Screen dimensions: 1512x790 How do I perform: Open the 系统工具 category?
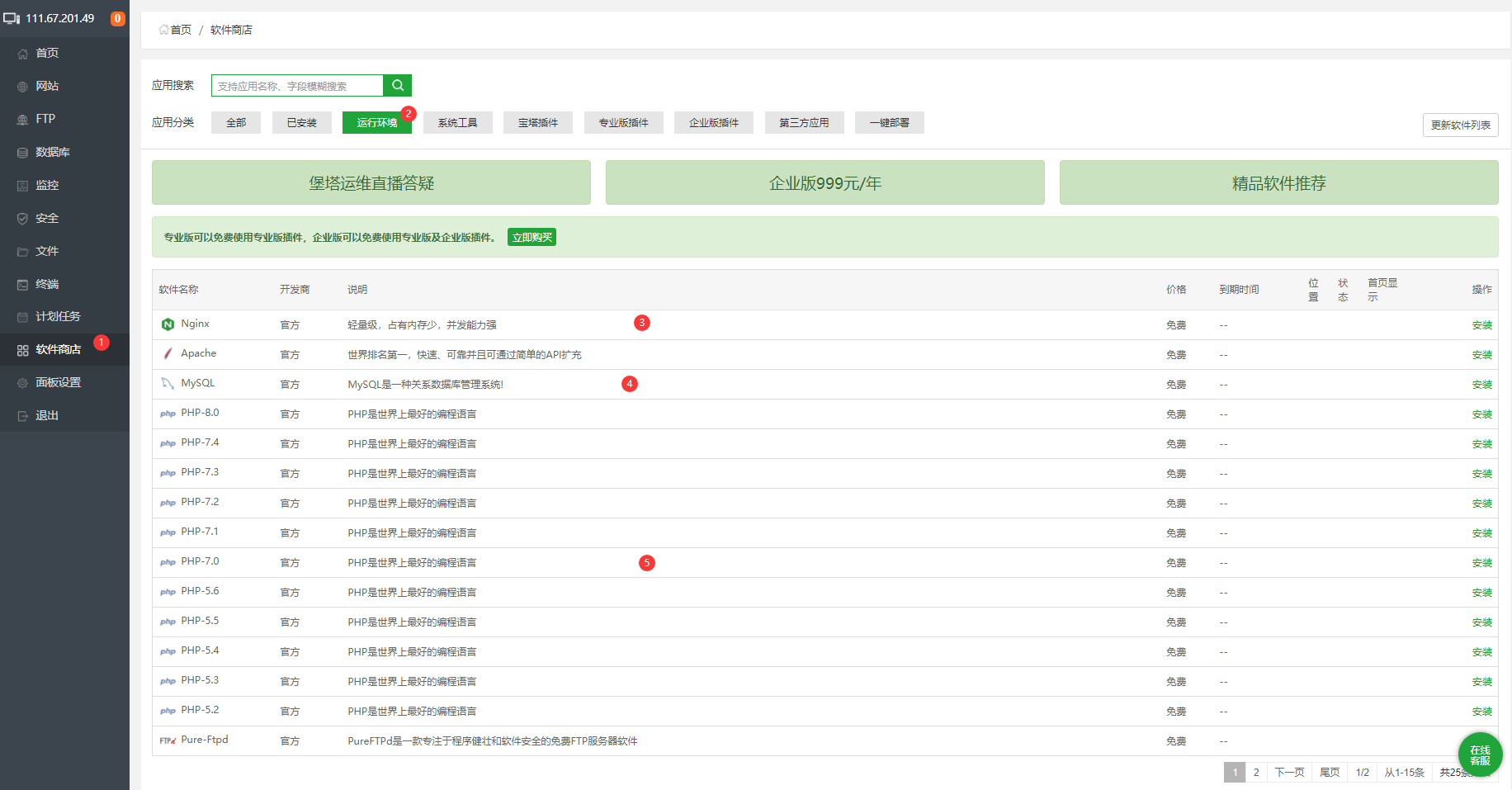[457, 123]
